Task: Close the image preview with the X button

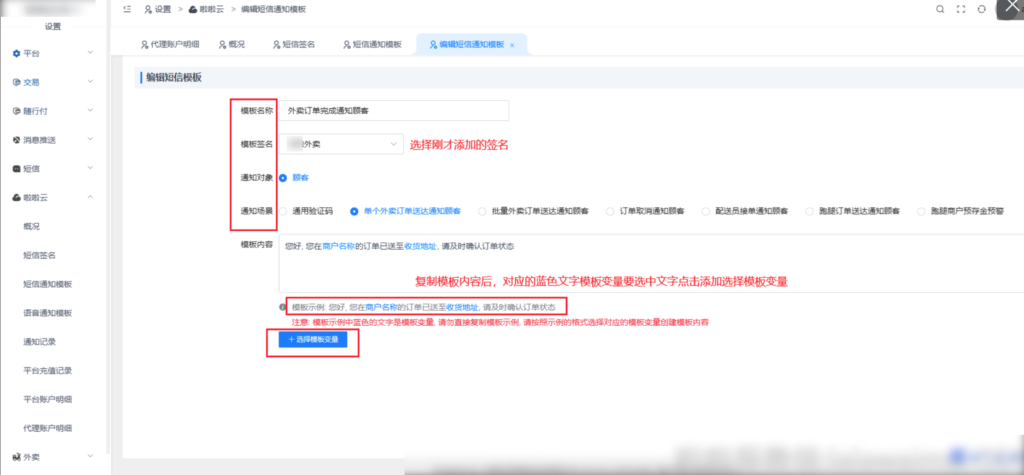Action: click(x=1014, y=7)
